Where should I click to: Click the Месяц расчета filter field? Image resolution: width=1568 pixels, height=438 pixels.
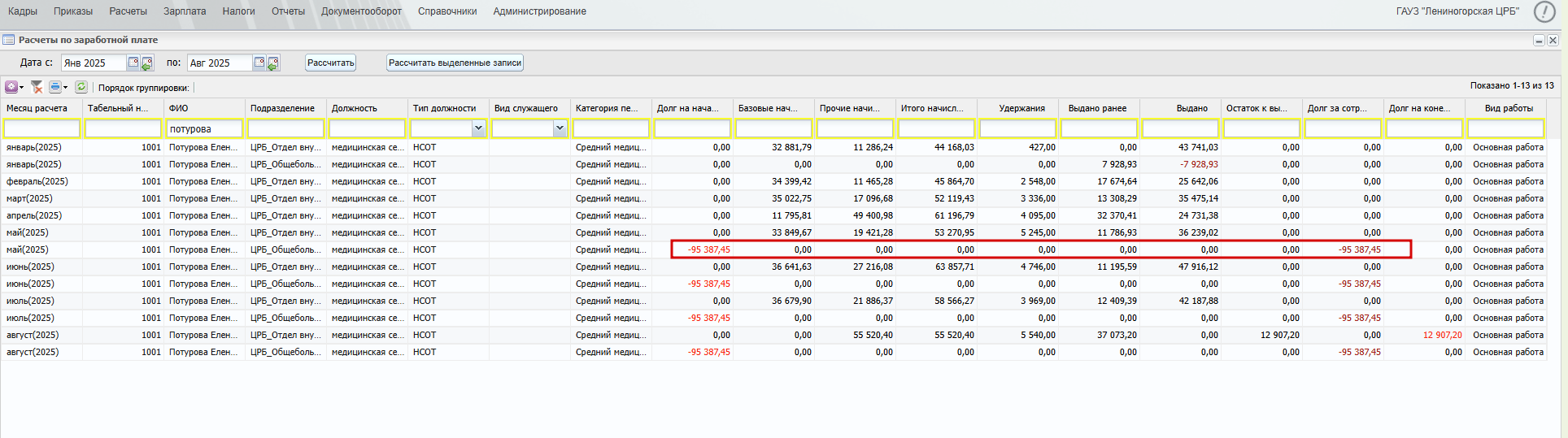pos(41,128)
